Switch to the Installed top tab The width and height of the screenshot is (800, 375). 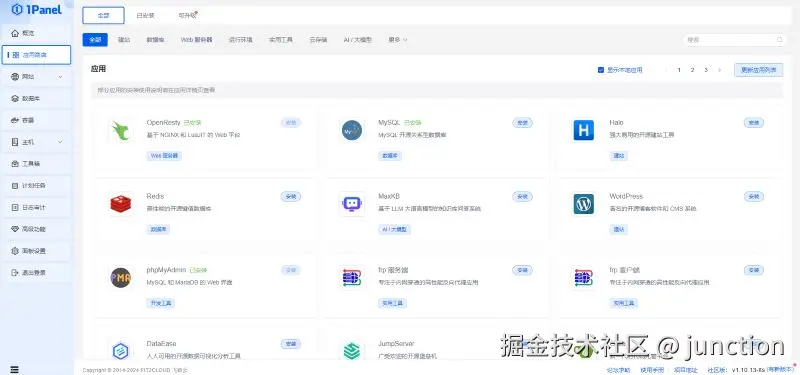pyautogui.click(x=145, y=15)
